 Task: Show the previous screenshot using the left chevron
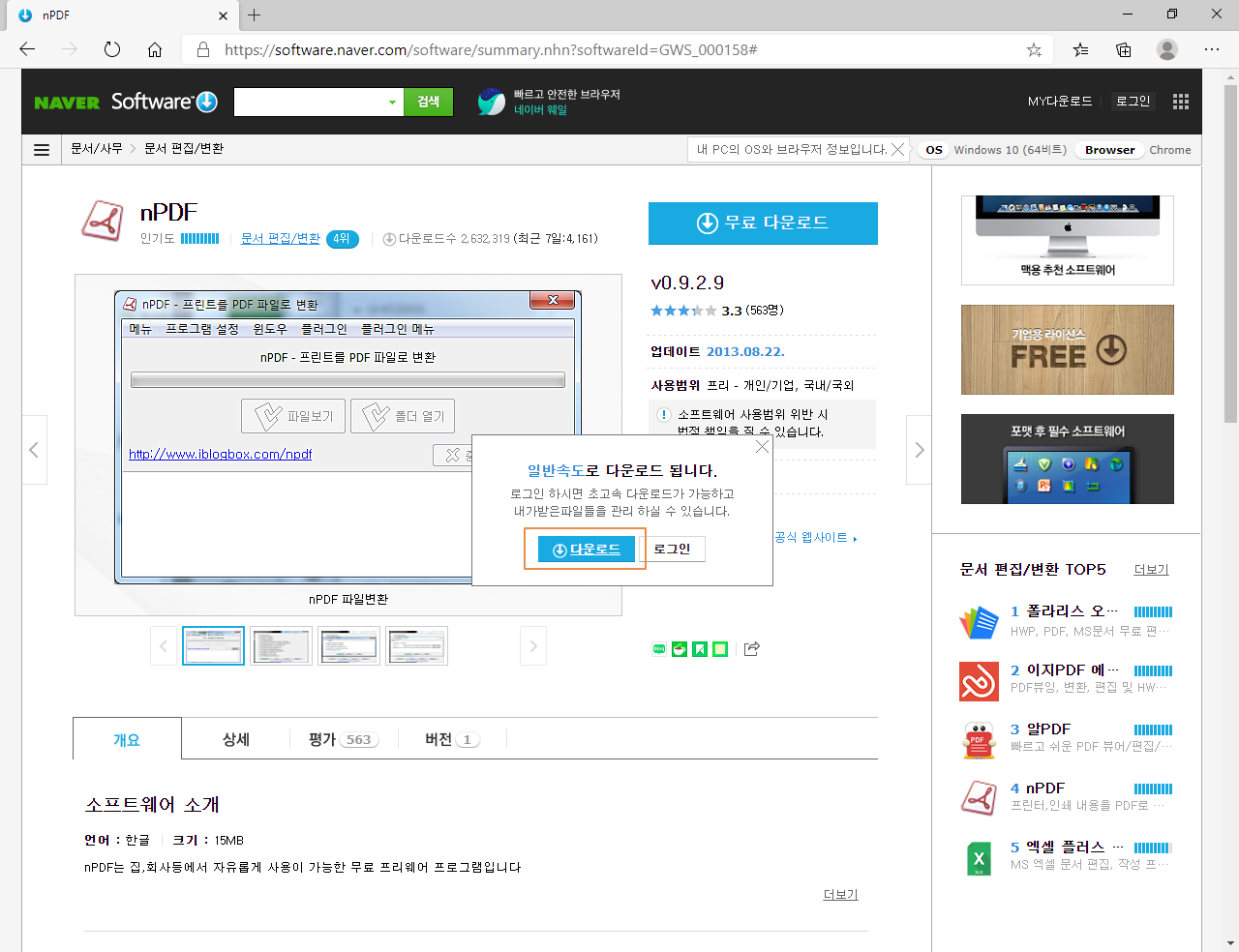tap(34, 450)
